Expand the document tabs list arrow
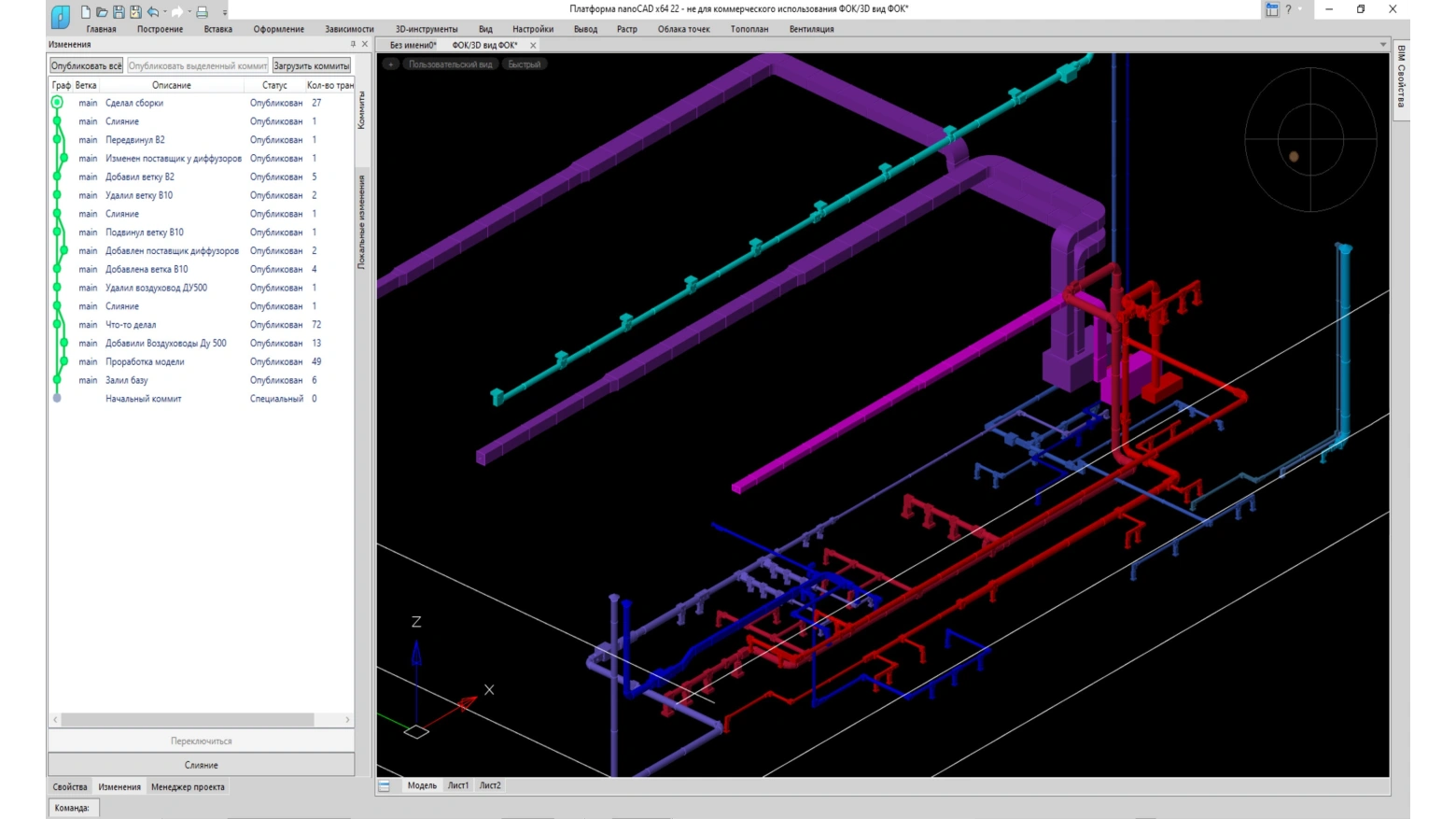The image size is (1456, 819). click(1383, 45)
